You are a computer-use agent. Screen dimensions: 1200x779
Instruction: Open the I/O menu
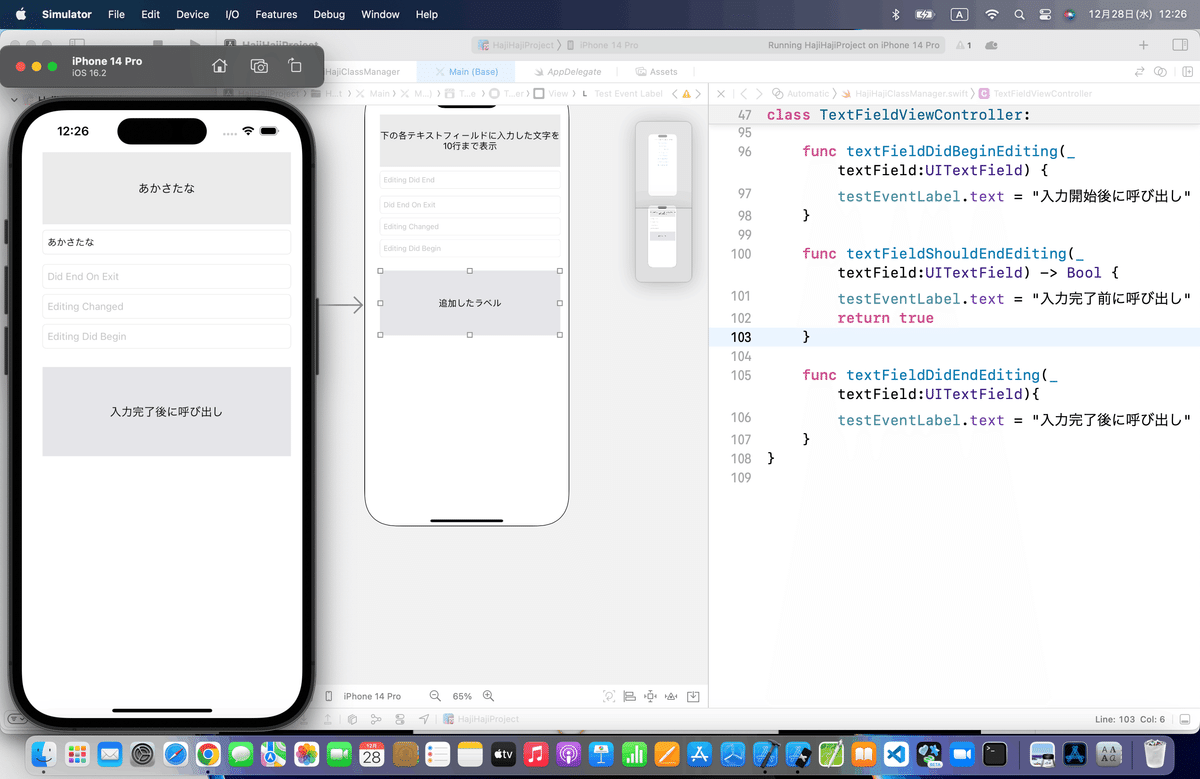(x=232, y=15)
